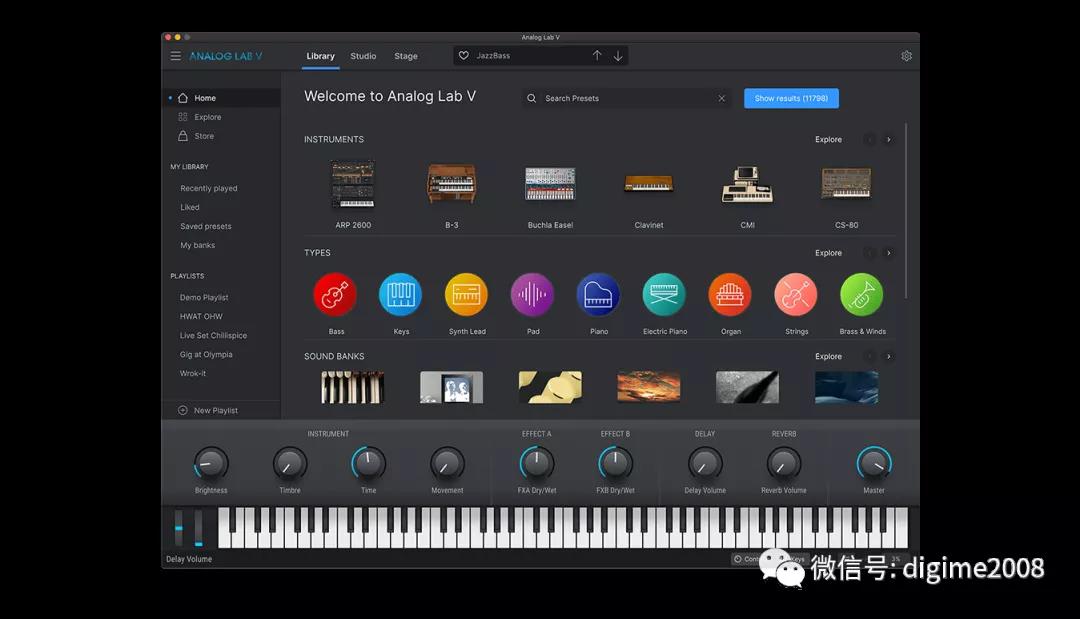Select the Clavinet instrument
The height and width of the screenshot is (619, 1080).
coord(648,184)
